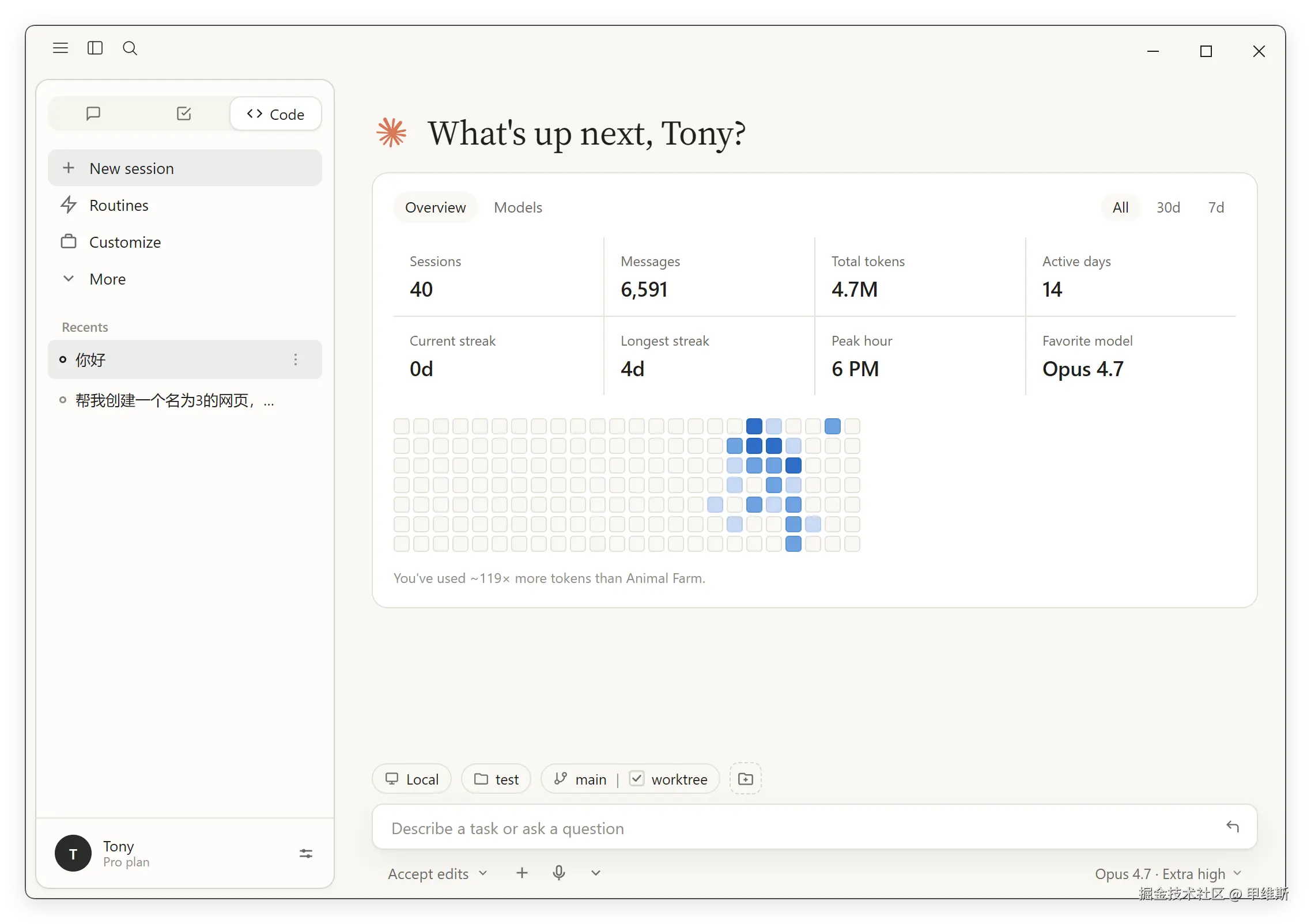Start a New session
Screen dimensions: 1311x924
click(184, 168)
